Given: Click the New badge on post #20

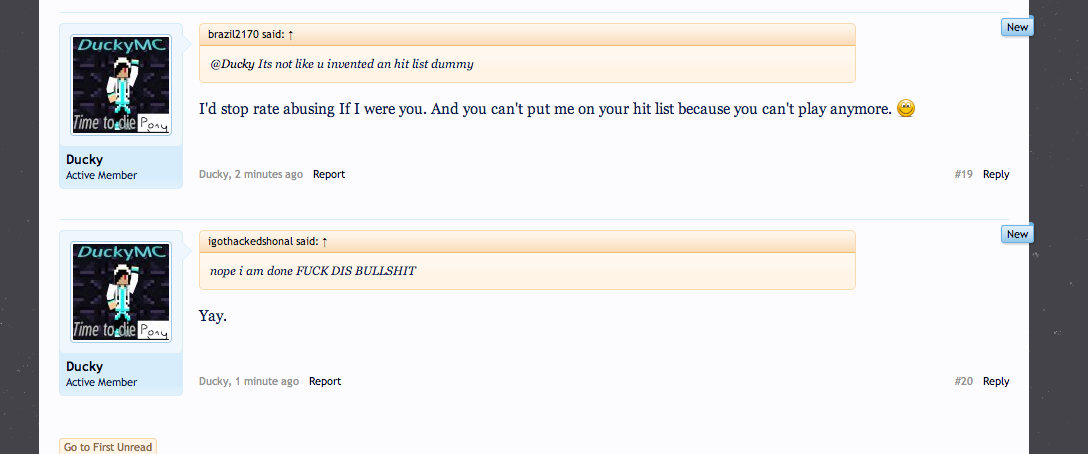Looking at the screenshot, I should pos(1017,234).
